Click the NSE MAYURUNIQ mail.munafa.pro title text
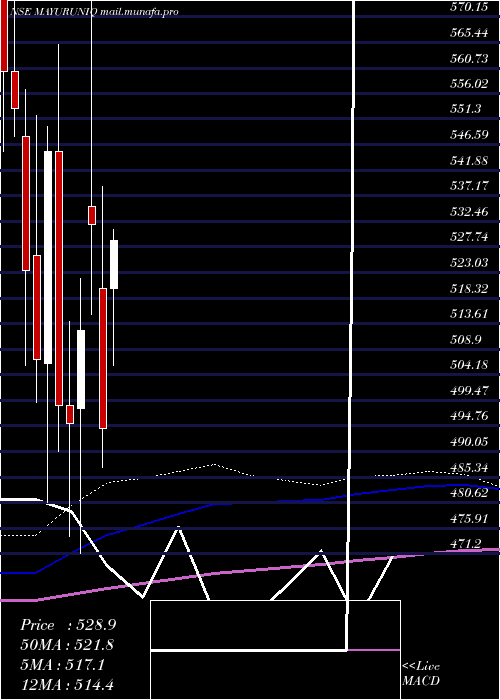 click(x=94, y=12)
